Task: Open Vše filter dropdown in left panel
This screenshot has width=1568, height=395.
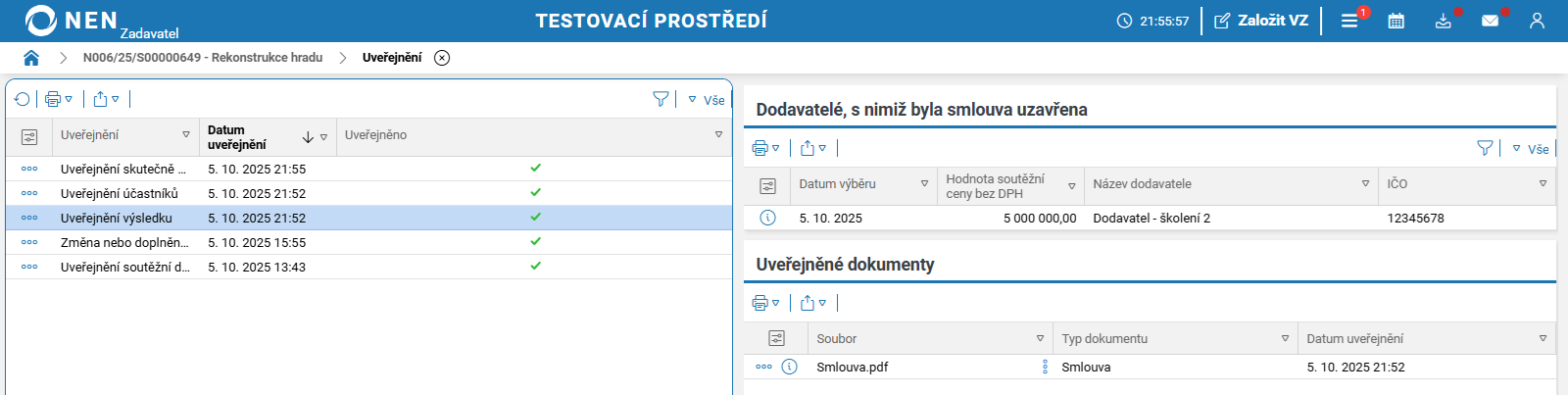Action: 707,100
